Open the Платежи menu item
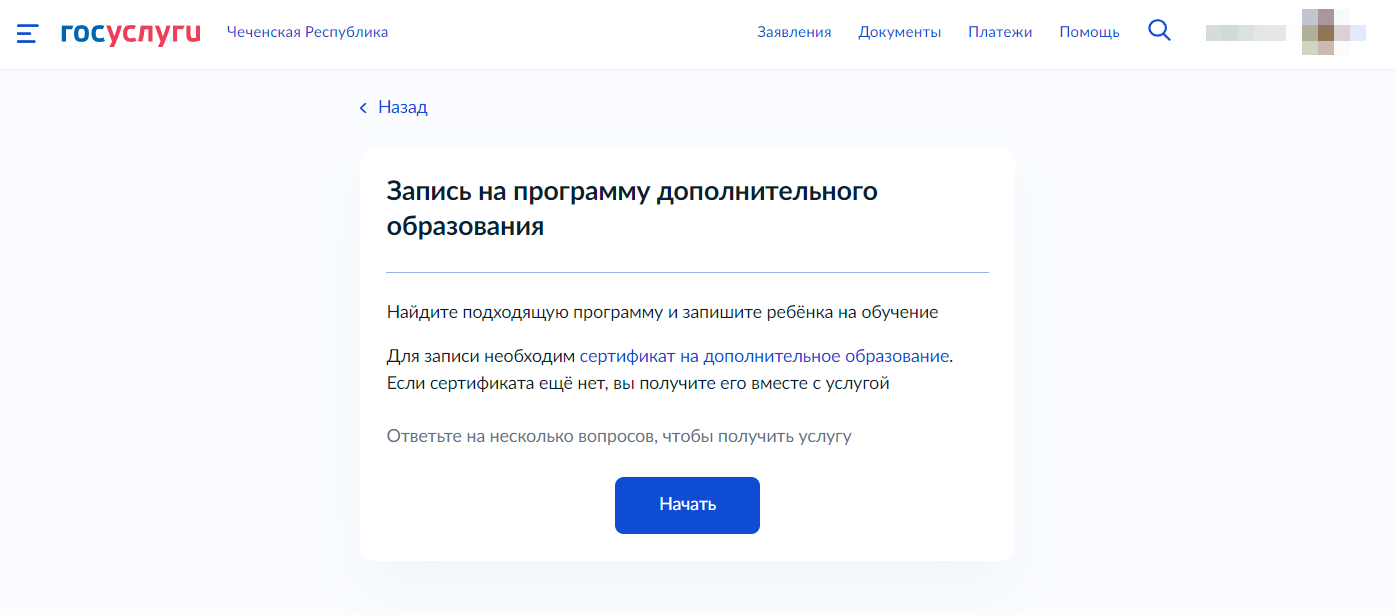The width and height of the screenshot is (1397, 615). click(999, 32)
